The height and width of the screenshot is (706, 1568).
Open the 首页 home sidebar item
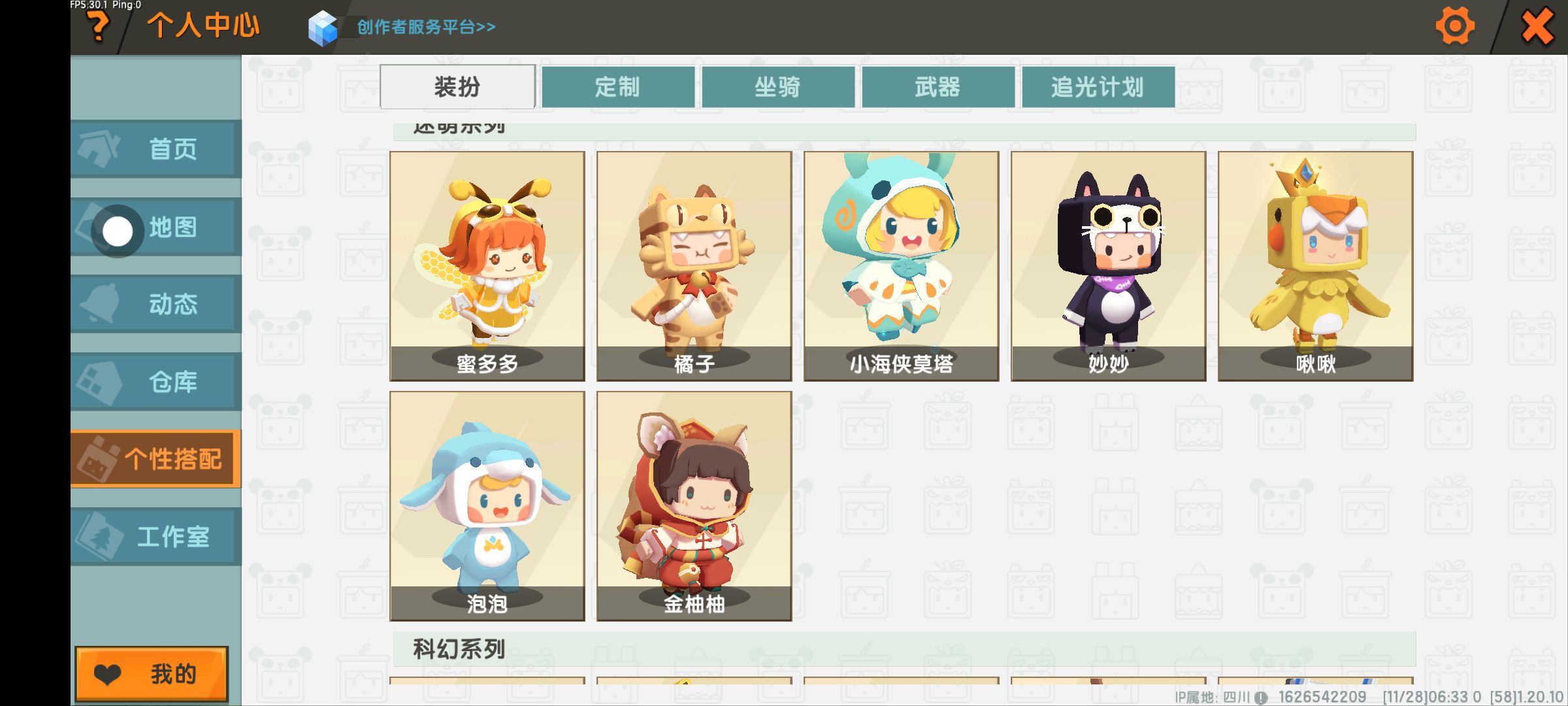tap(156, 149)
